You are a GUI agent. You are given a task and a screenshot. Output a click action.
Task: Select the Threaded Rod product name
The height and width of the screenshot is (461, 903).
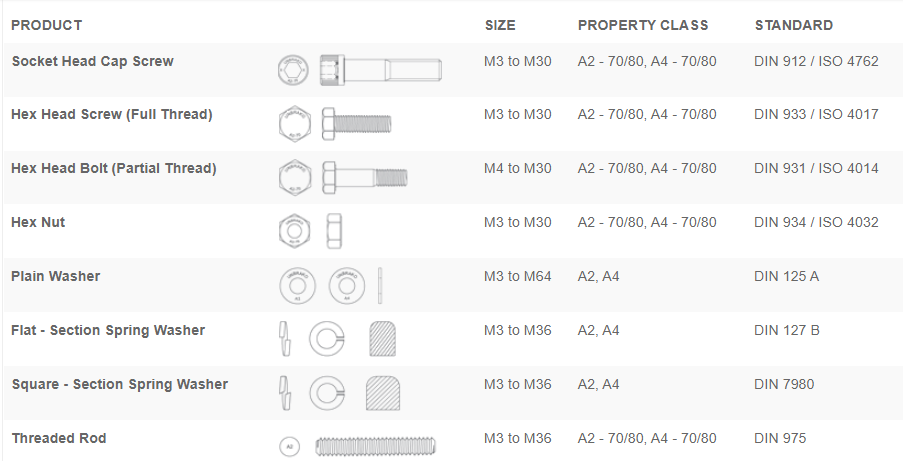(58, 438)
